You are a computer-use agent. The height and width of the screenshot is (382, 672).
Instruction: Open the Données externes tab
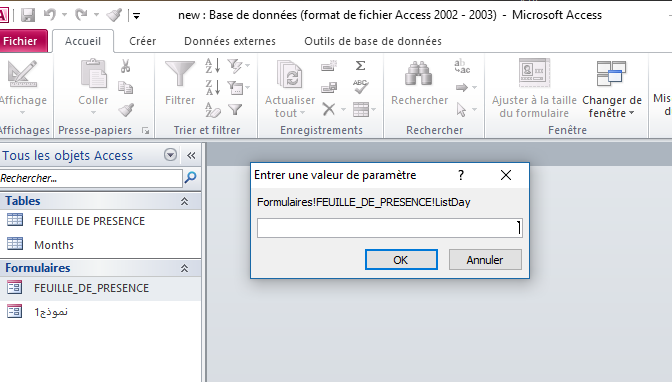[x=230, y=41]
